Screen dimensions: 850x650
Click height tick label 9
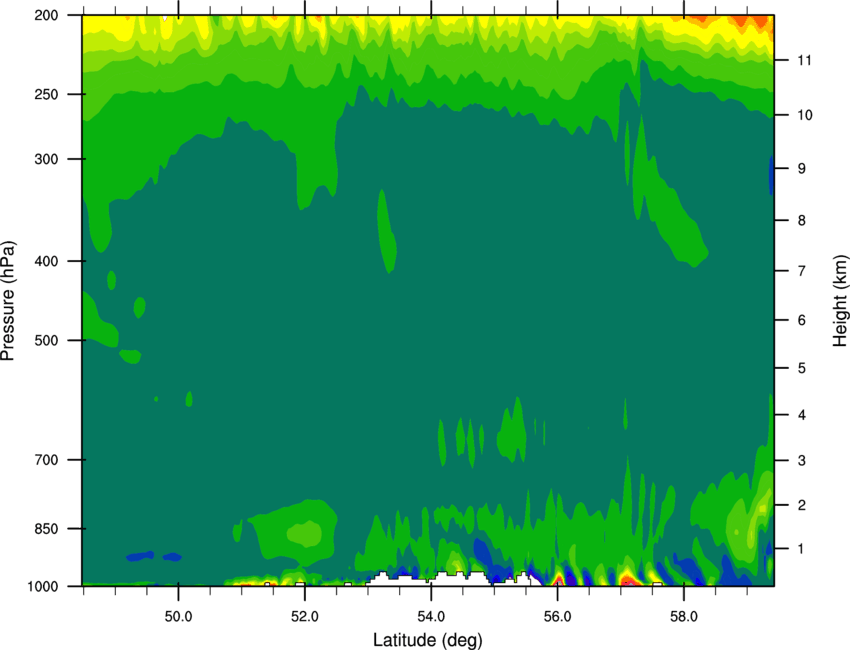click(802, 169)
